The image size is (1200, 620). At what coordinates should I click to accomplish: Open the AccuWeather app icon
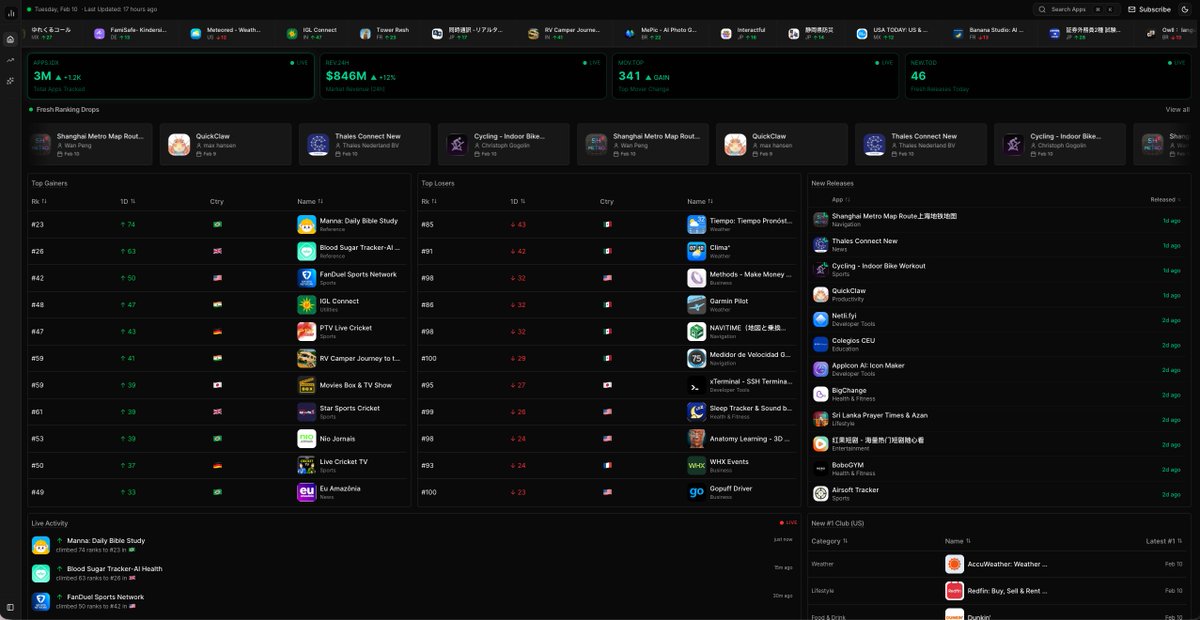954,564
